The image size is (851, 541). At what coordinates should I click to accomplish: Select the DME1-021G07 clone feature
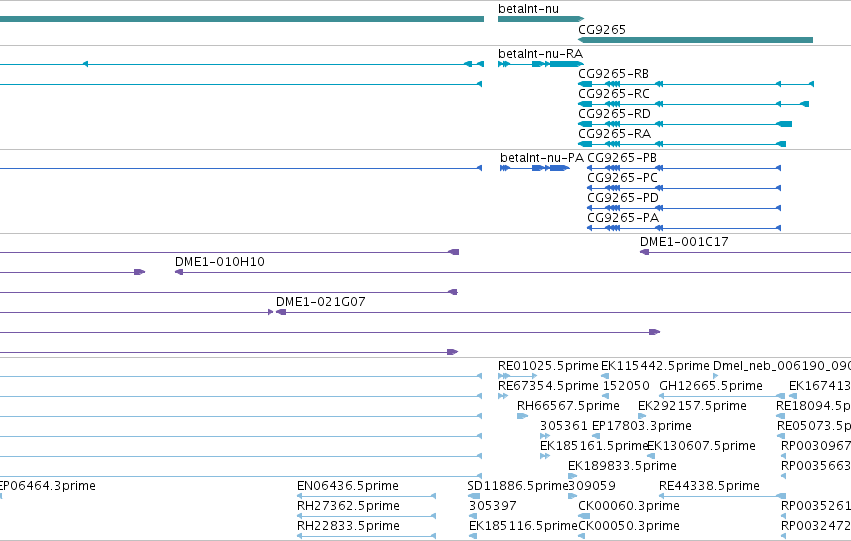pos(563,312)
